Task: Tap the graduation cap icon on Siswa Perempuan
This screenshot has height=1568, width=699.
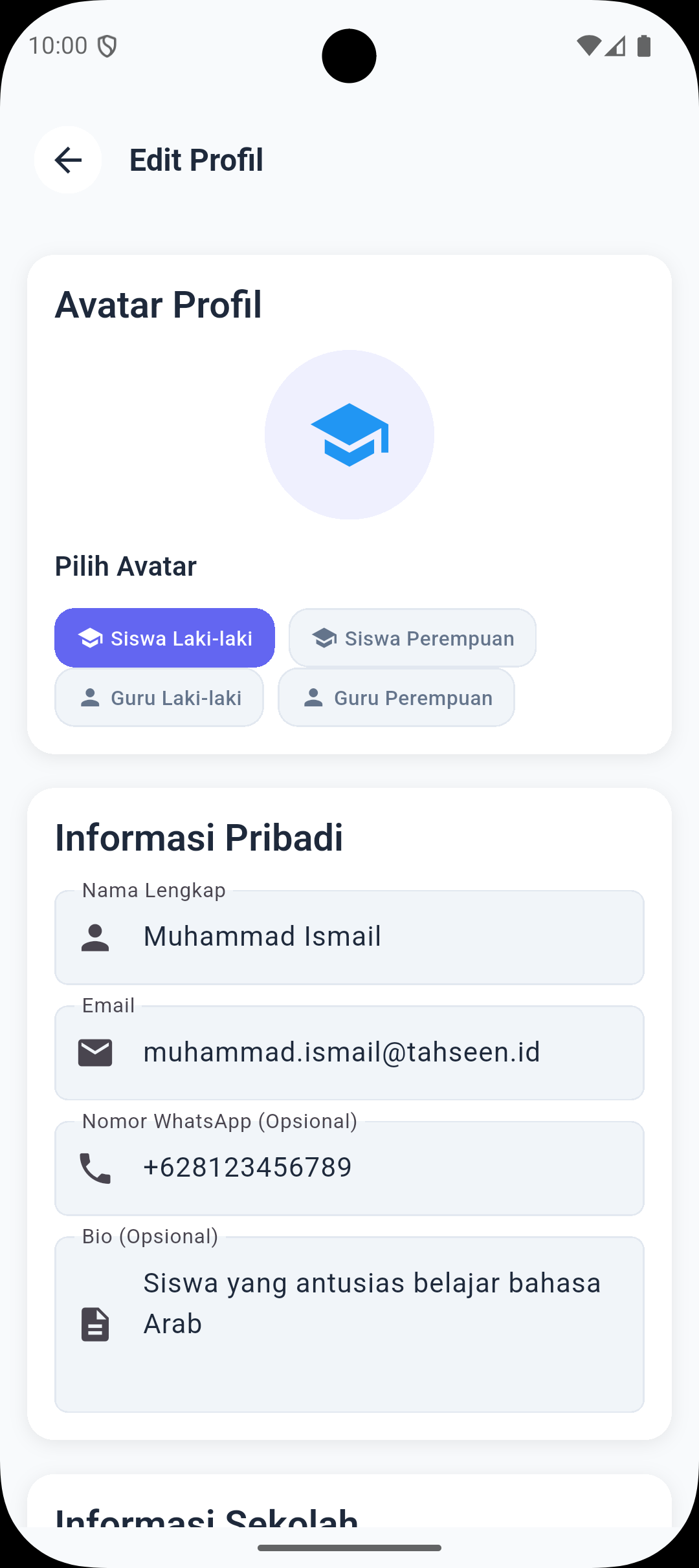Action: 324,638
